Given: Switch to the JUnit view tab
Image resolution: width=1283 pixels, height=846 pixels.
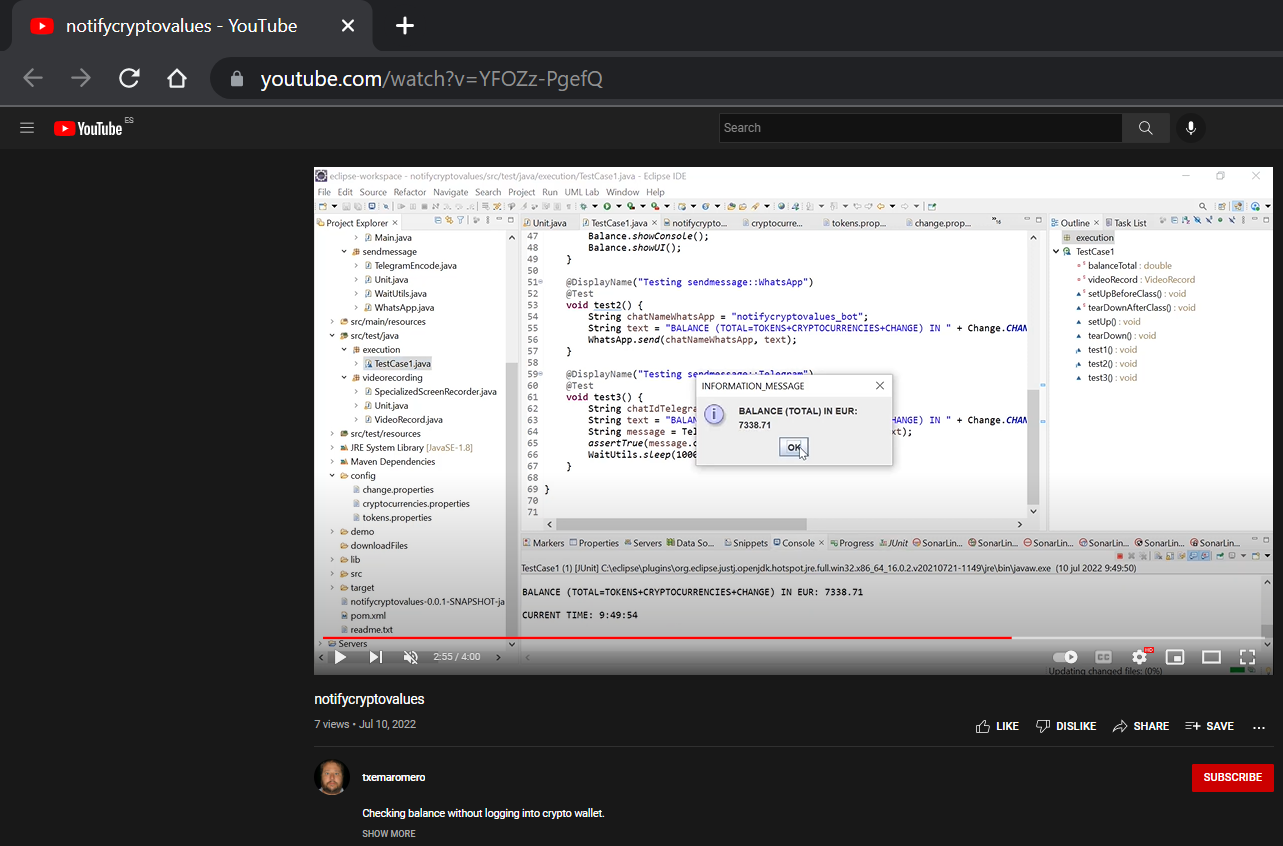Looking at the screenshot, I should (892, 543).
